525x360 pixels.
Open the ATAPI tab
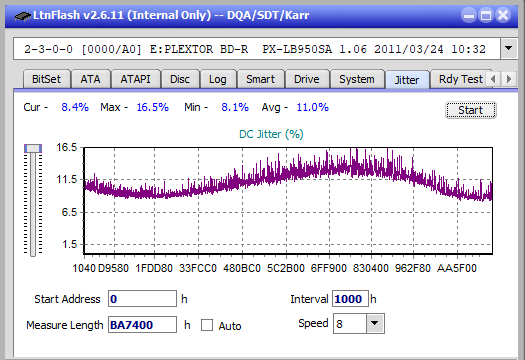pos(136,79)
